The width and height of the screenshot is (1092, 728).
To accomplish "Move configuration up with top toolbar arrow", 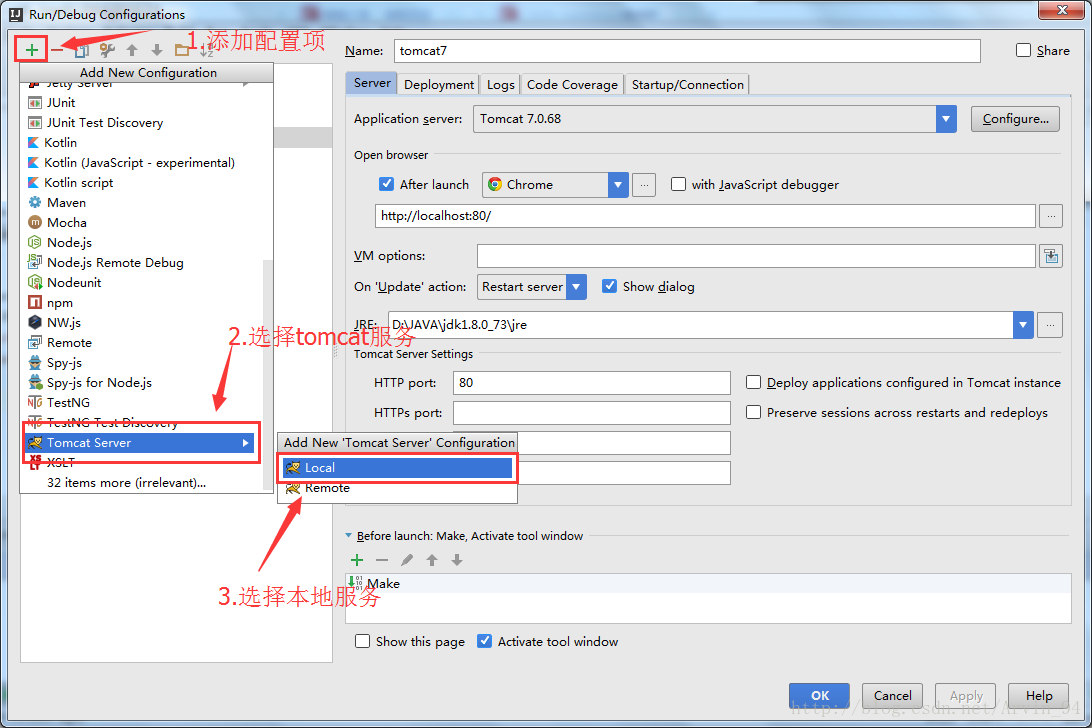I will coord(132,50).
